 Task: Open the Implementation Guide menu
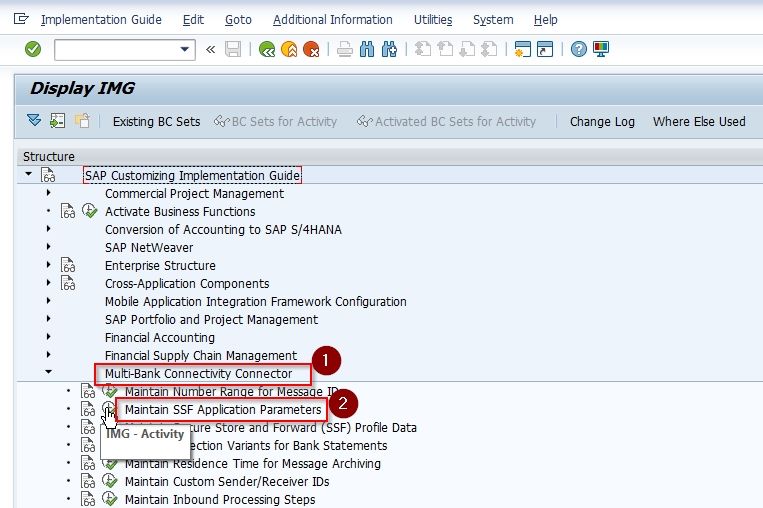(x=101, y=19)
